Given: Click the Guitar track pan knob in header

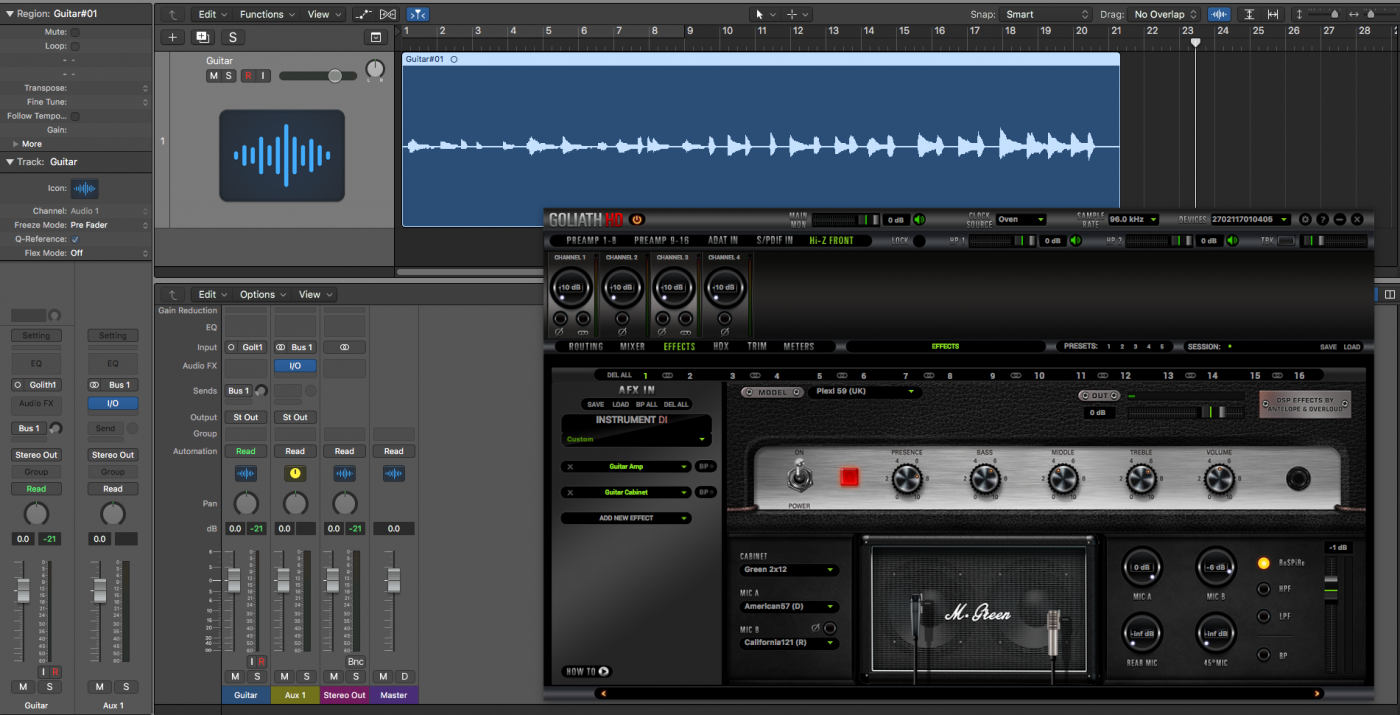Looking at the screenshot, I should [374, 70].
